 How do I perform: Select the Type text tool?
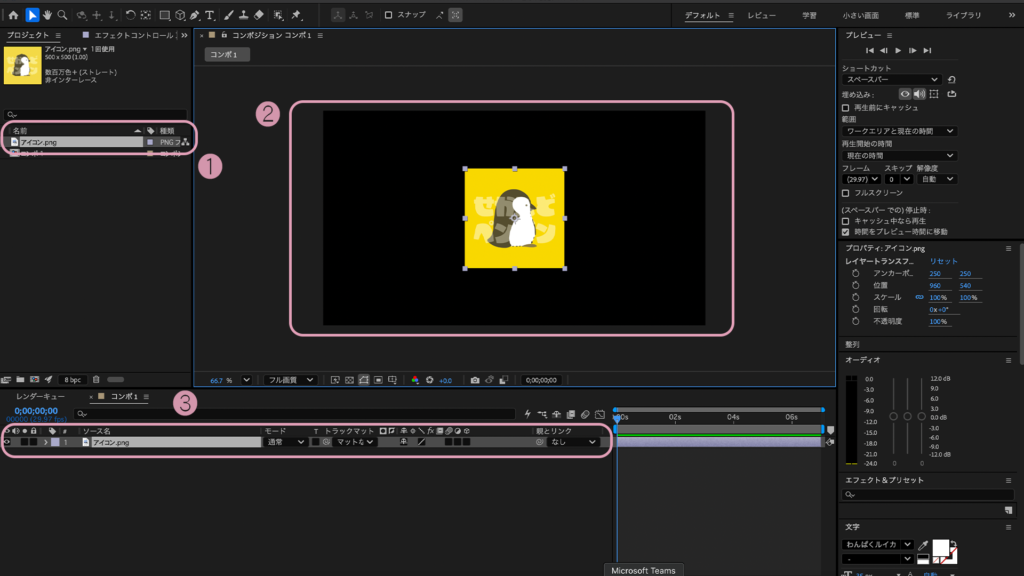pyautogui.click(x=210, y=14)
